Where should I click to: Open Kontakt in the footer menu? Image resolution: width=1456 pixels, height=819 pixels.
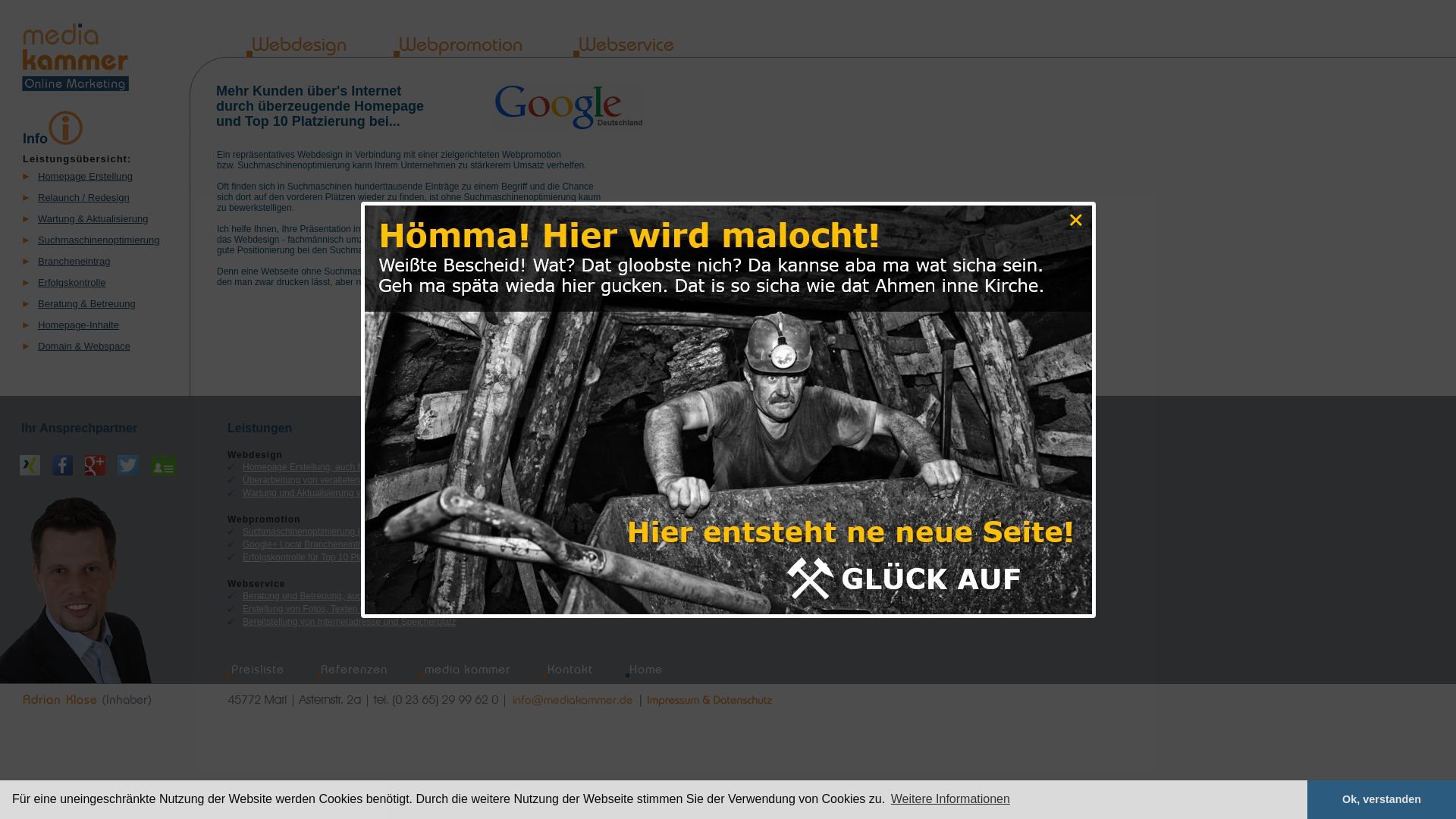pos(570,670)
